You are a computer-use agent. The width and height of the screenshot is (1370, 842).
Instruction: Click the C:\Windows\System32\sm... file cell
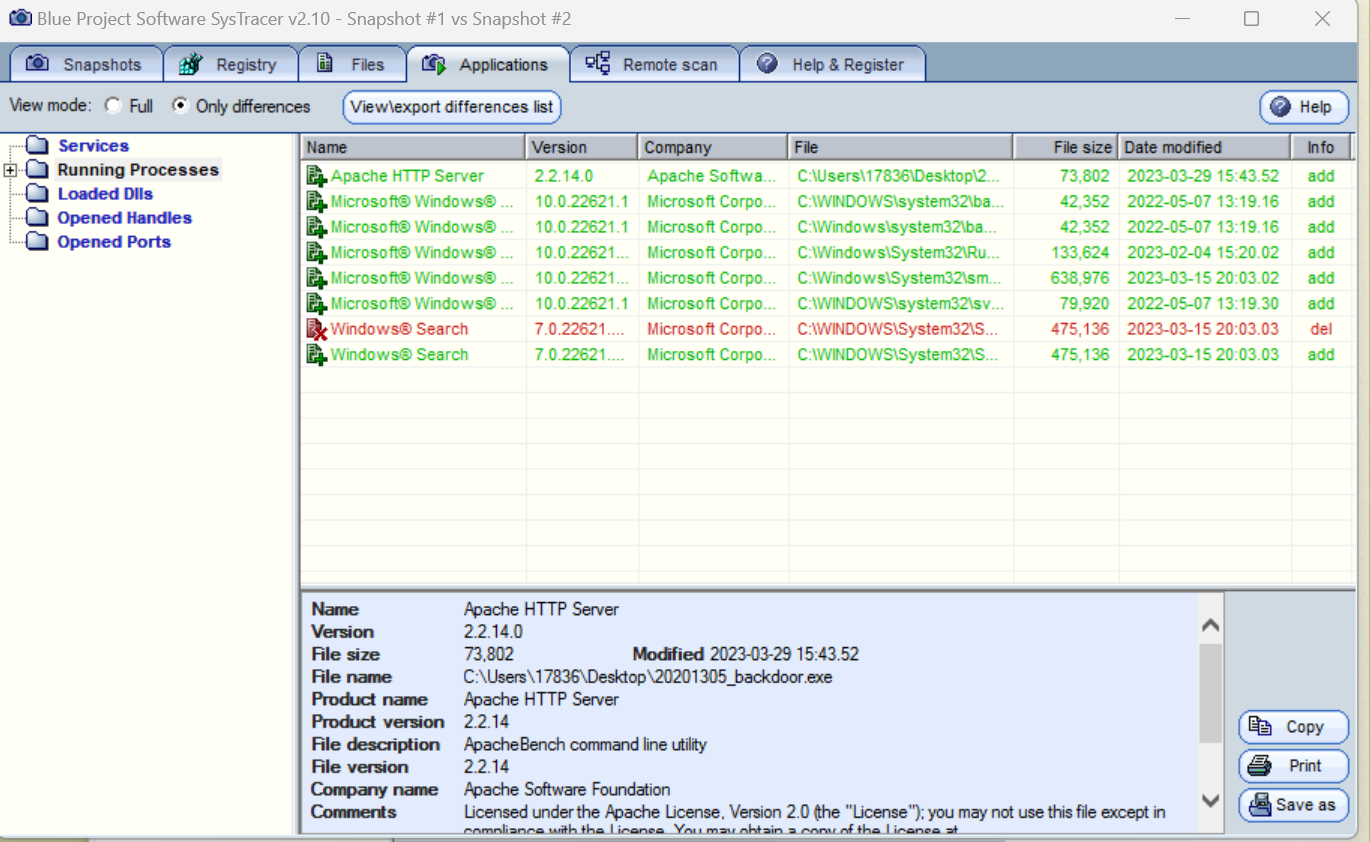pyautogui.click(x=897, y=278)
